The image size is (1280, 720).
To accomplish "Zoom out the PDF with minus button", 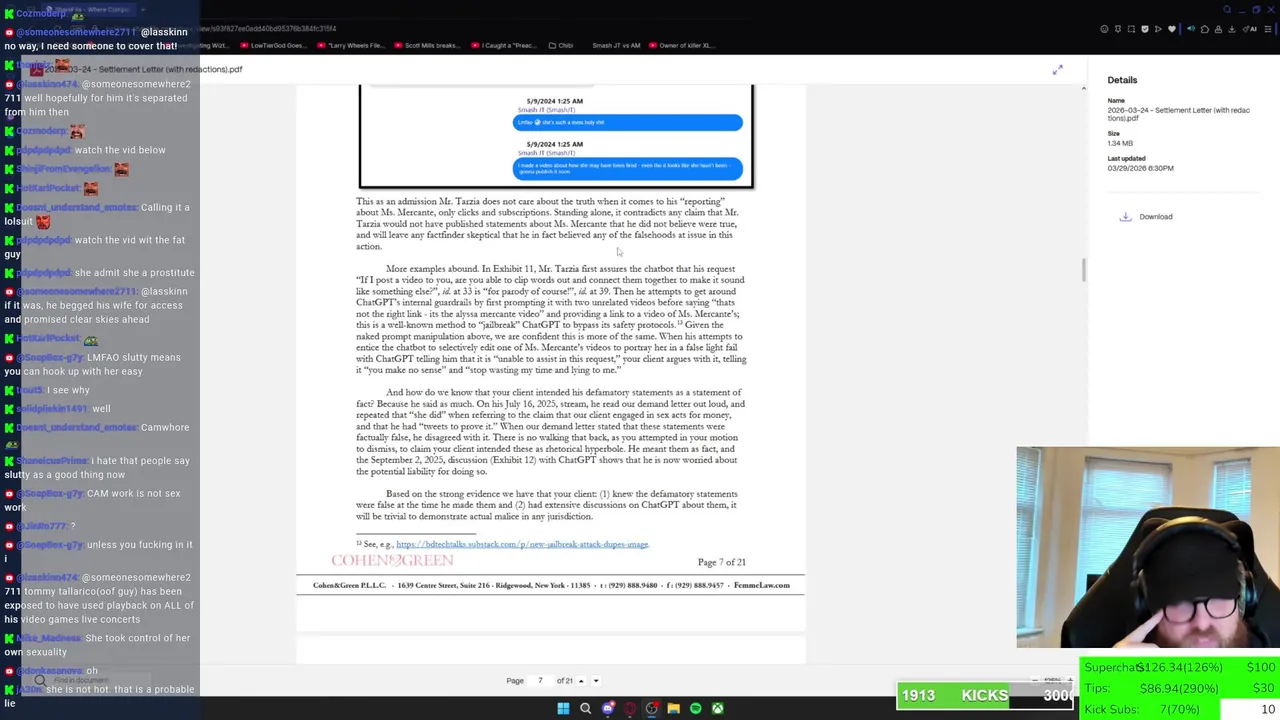I will coord(1035,680).
